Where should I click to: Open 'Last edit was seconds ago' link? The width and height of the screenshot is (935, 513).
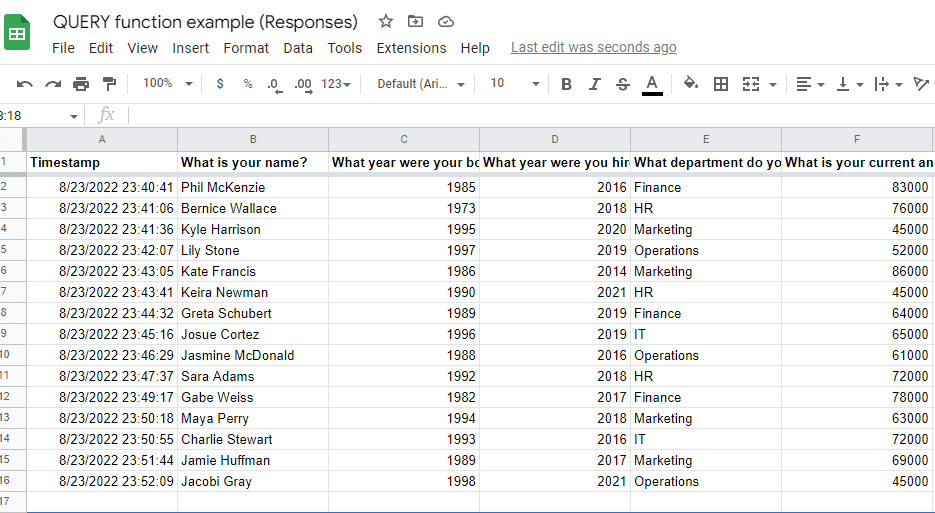click(594, 47)
